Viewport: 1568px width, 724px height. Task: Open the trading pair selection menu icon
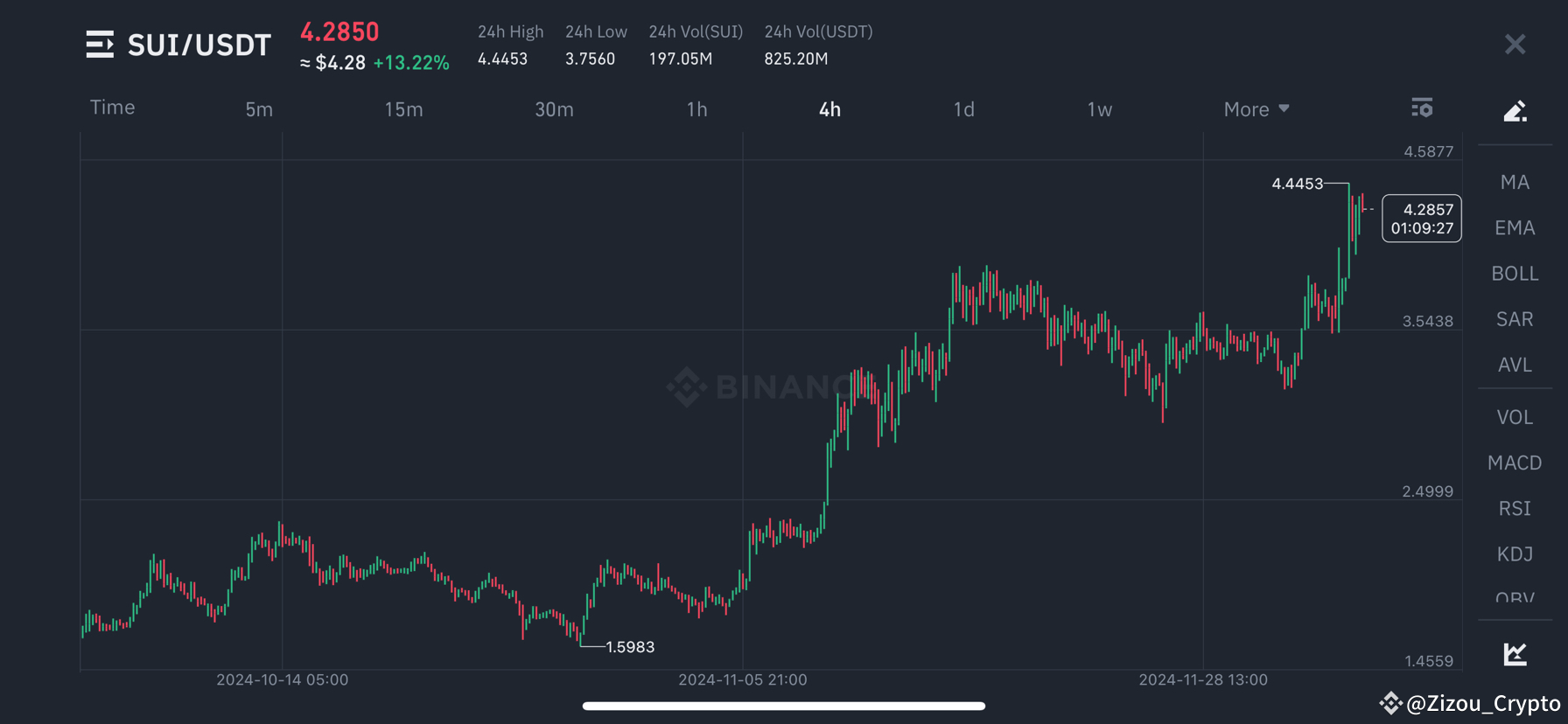coord(99,44)
